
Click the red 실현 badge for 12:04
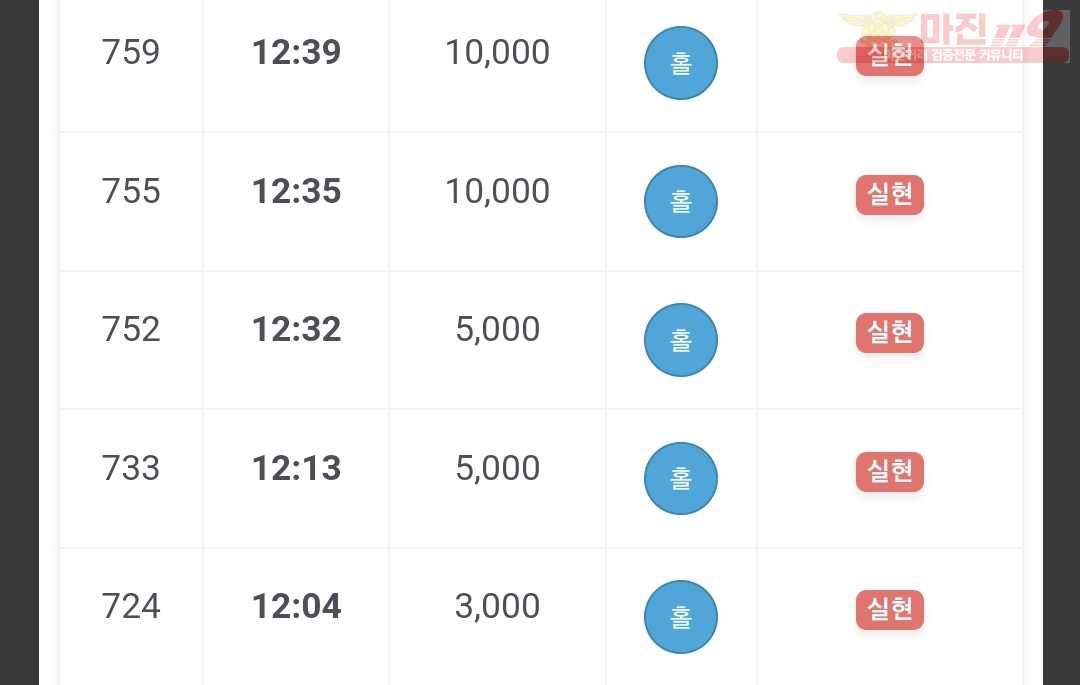coord(890,609)
